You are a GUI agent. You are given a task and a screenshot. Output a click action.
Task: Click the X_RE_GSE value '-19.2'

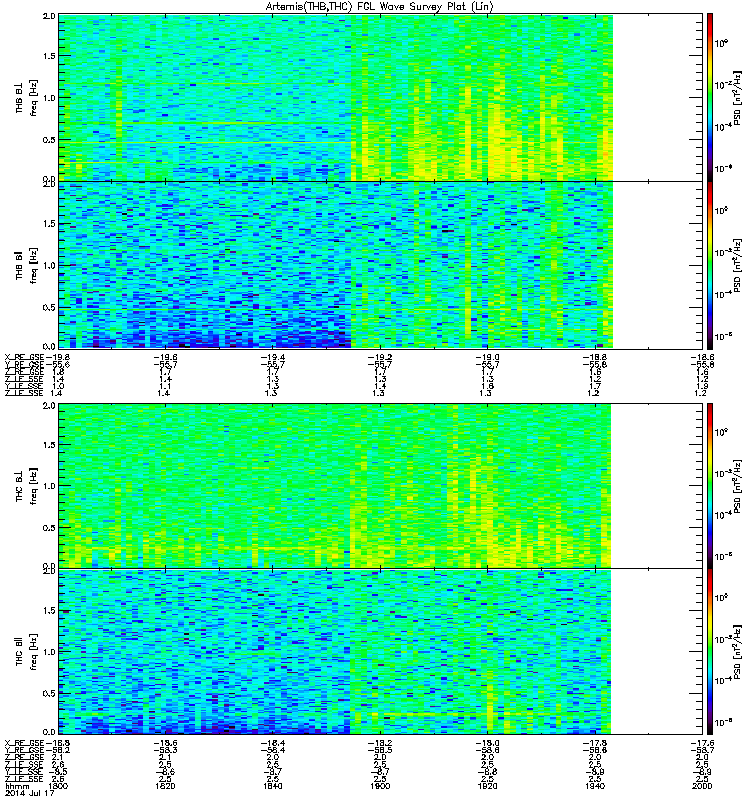point(381,357)
